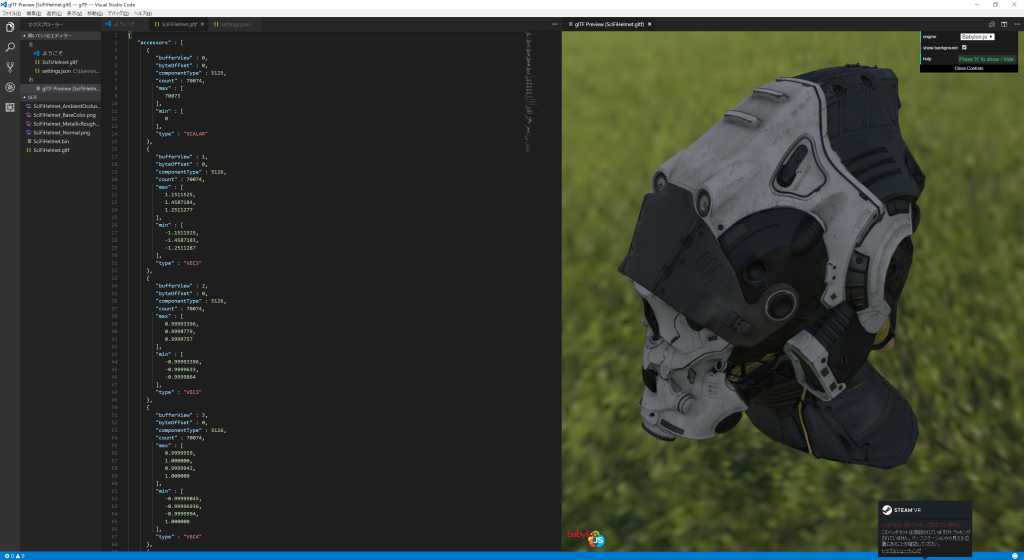Screen dimensions: 1024x560
Task: Toggle the show background checkbox
Action: 964,48
